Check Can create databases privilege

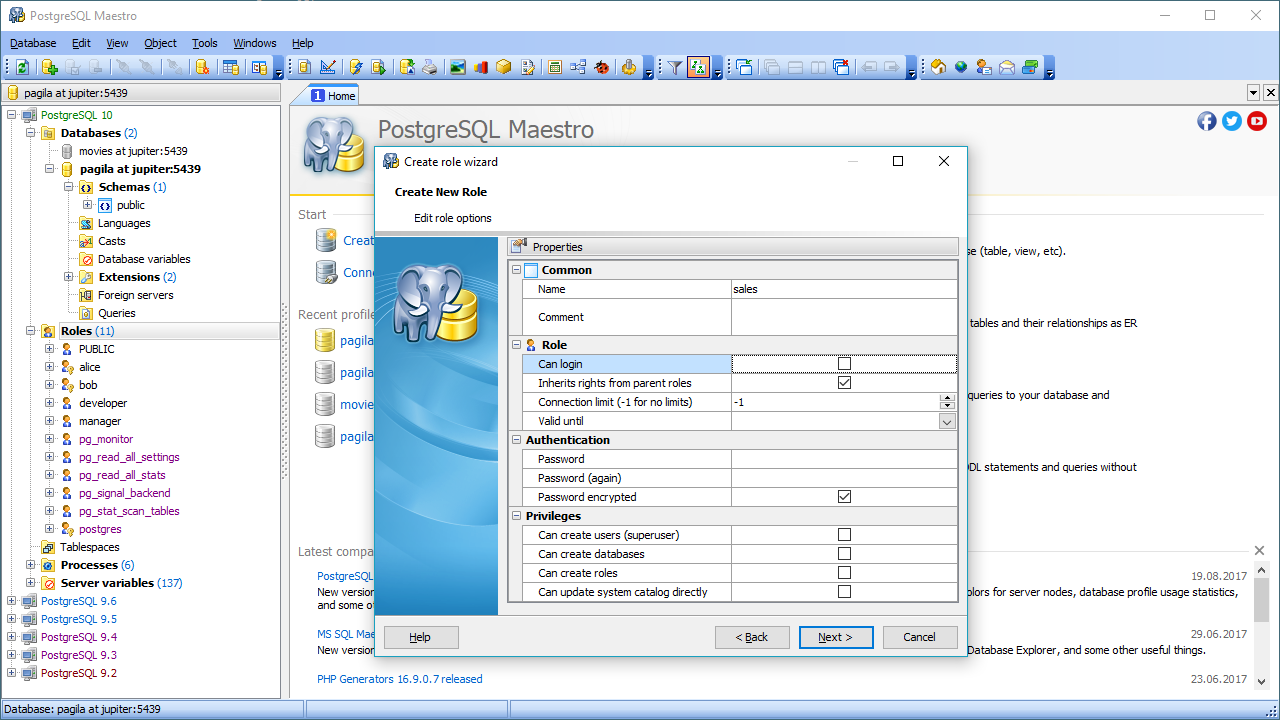(x=845, y=554)
